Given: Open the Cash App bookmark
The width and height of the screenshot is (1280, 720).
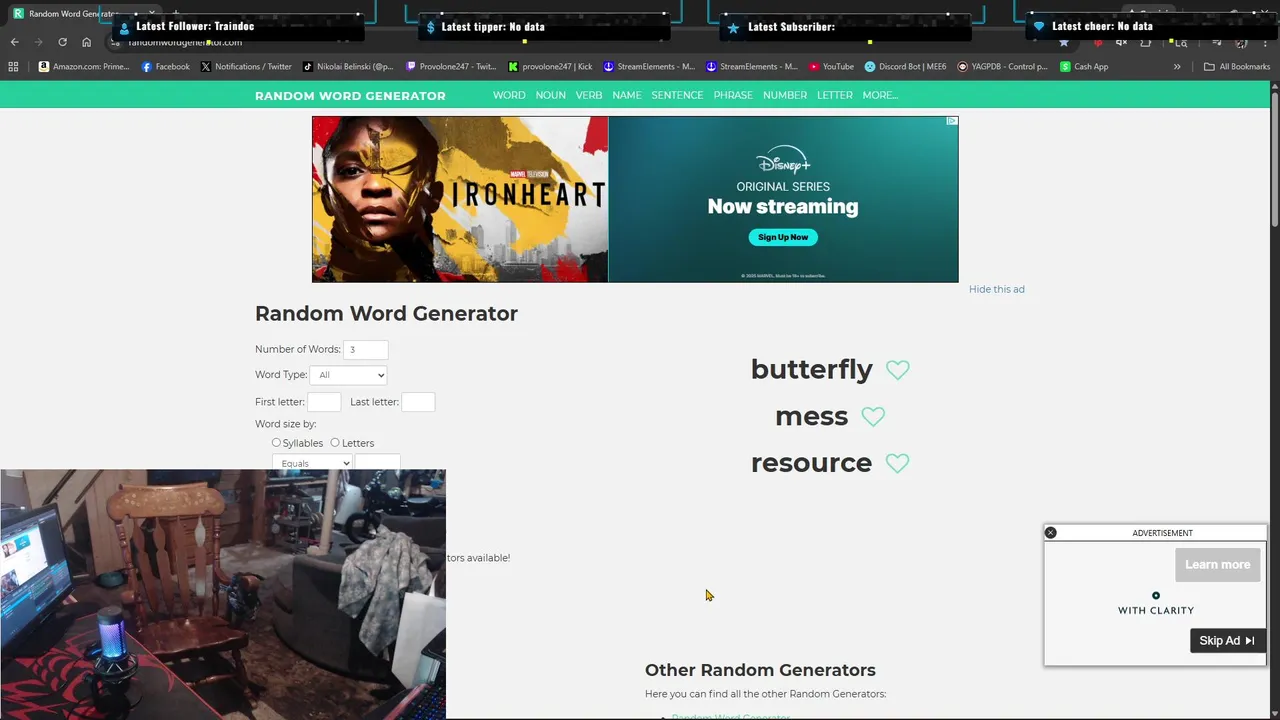Looking at the screenshot, I should (1084, 67).
